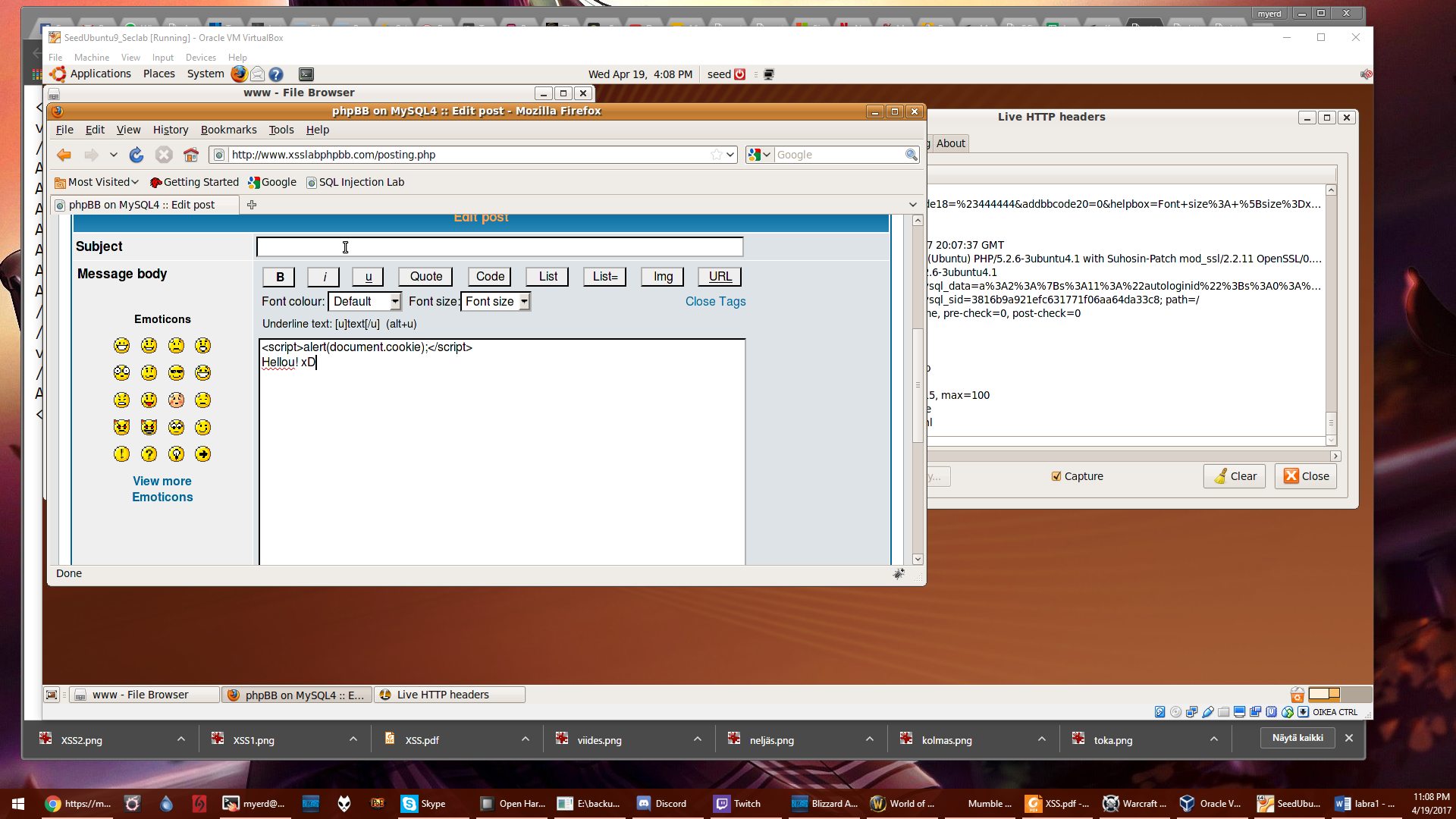Viewport: 1456px width, 819px height.
Task: Toggle the Capture checkbox
Action: click(x=1056, y=476)
